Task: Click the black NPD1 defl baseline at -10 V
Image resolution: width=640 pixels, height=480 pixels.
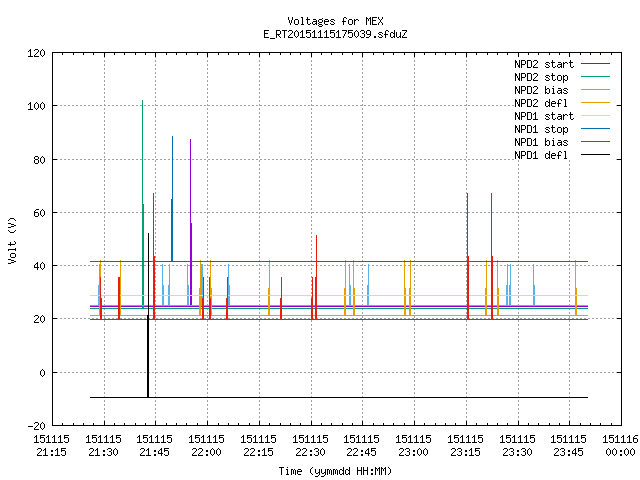Action: [x=339, y=397]
